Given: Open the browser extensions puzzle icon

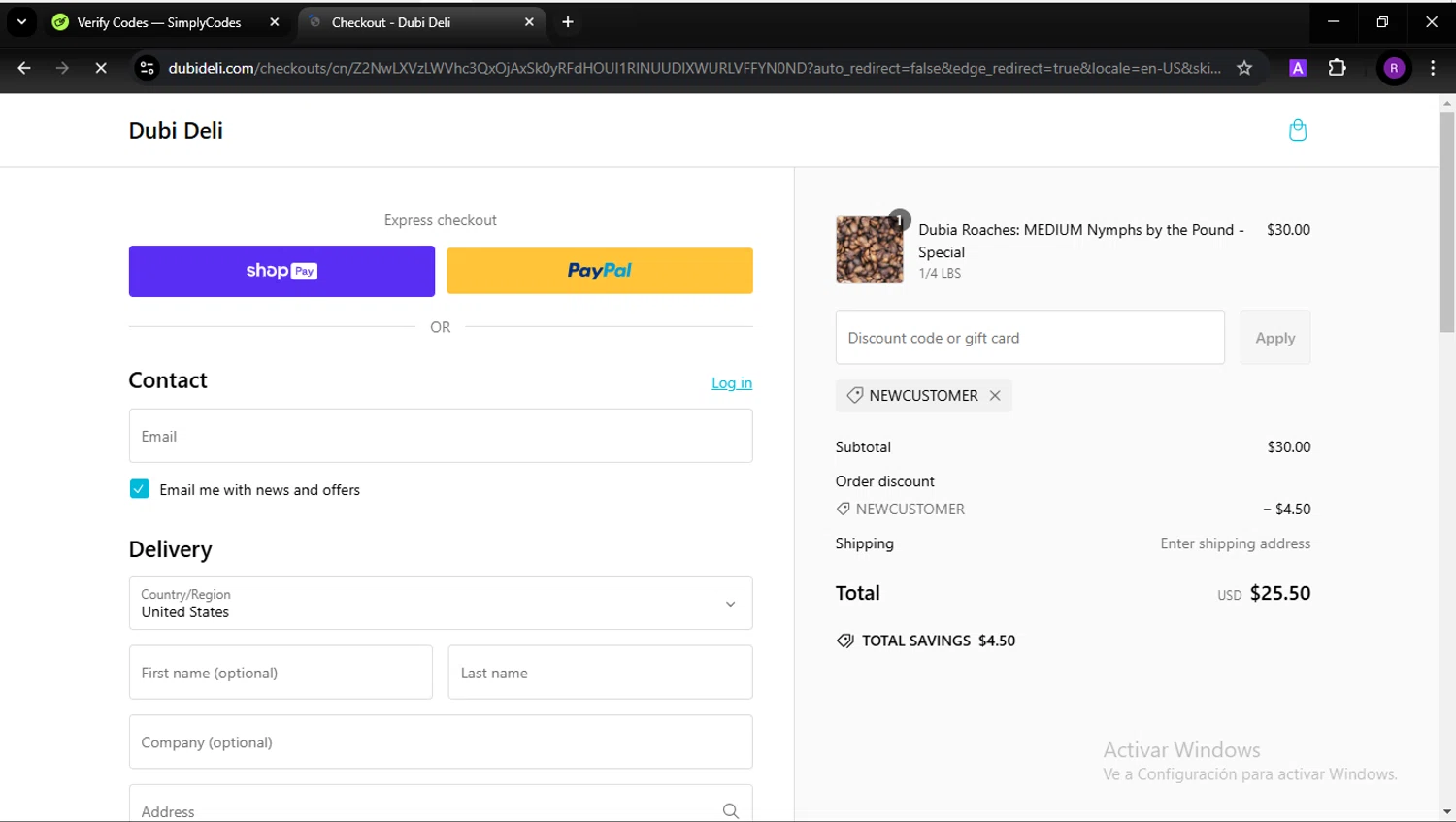Looking at the screenshot, I should point(1338,68).
